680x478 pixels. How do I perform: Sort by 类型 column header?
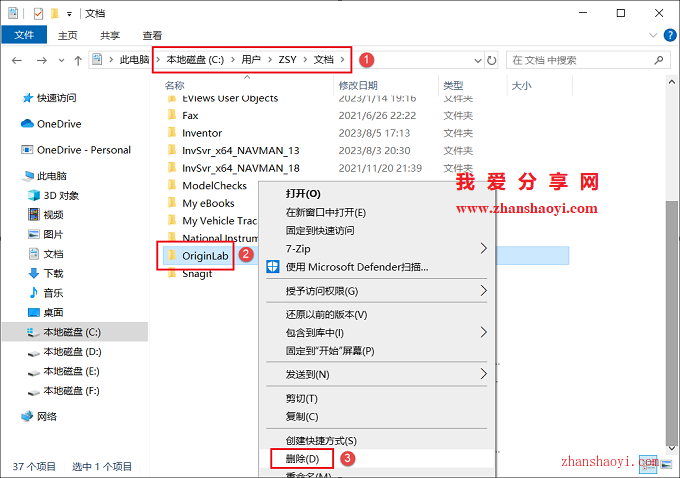coord(453,85)
